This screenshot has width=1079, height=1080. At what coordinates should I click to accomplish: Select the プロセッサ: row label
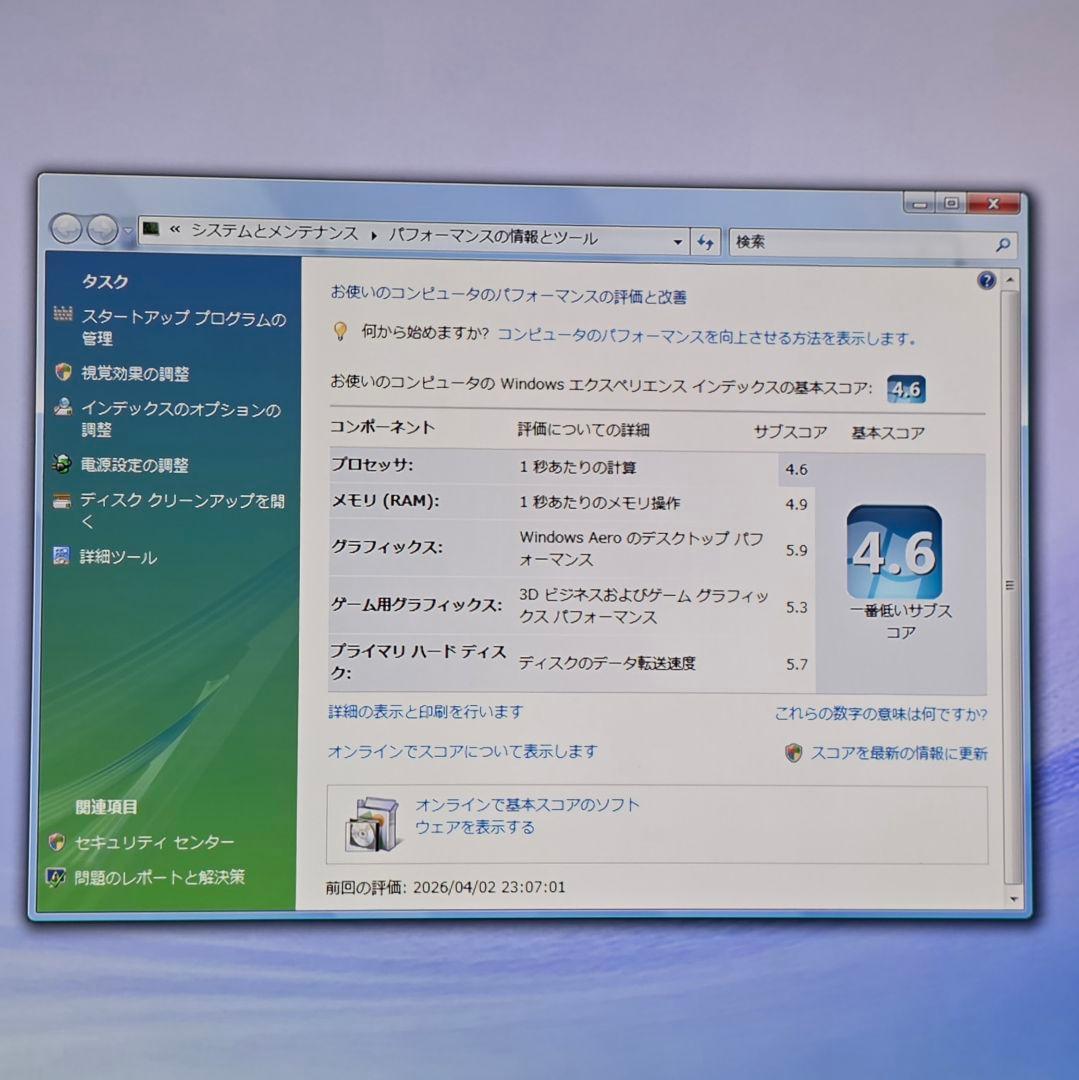tap(372, 464)
